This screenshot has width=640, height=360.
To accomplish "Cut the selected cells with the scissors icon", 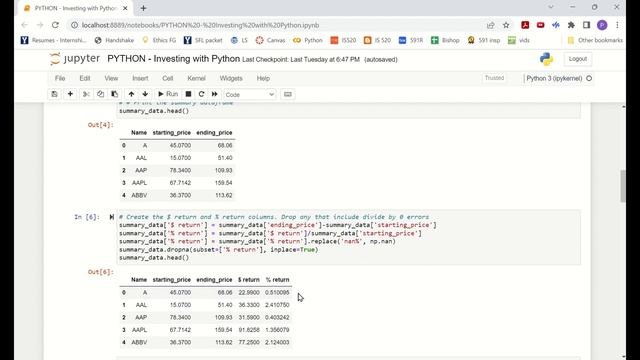I will click(86, 94).
